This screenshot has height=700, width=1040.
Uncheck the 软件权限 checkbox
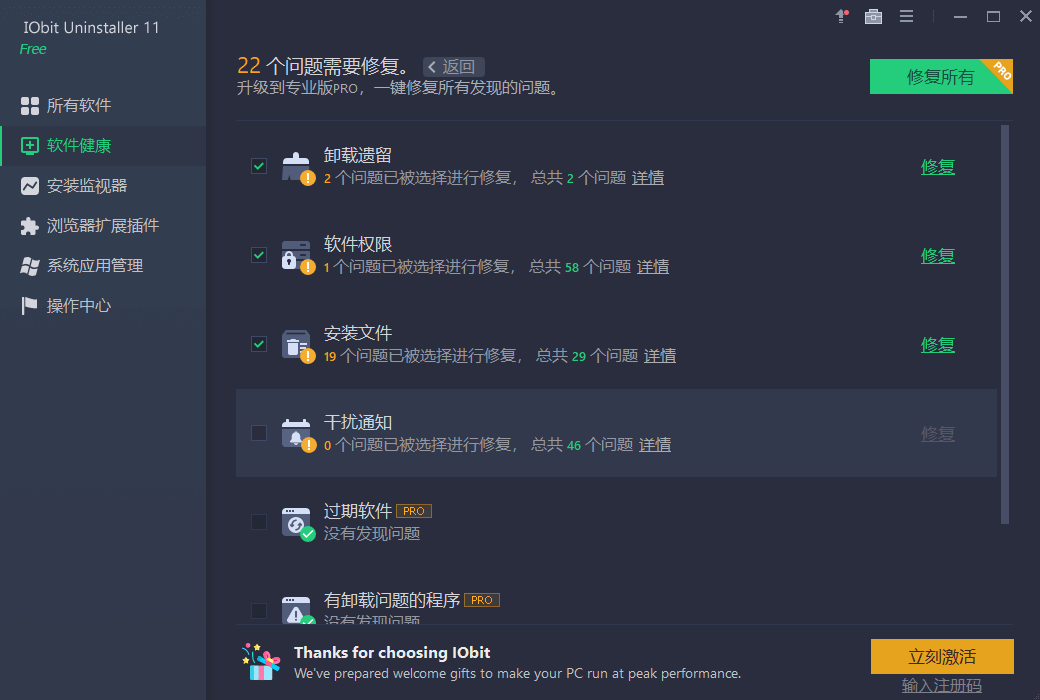click(259, 255)
